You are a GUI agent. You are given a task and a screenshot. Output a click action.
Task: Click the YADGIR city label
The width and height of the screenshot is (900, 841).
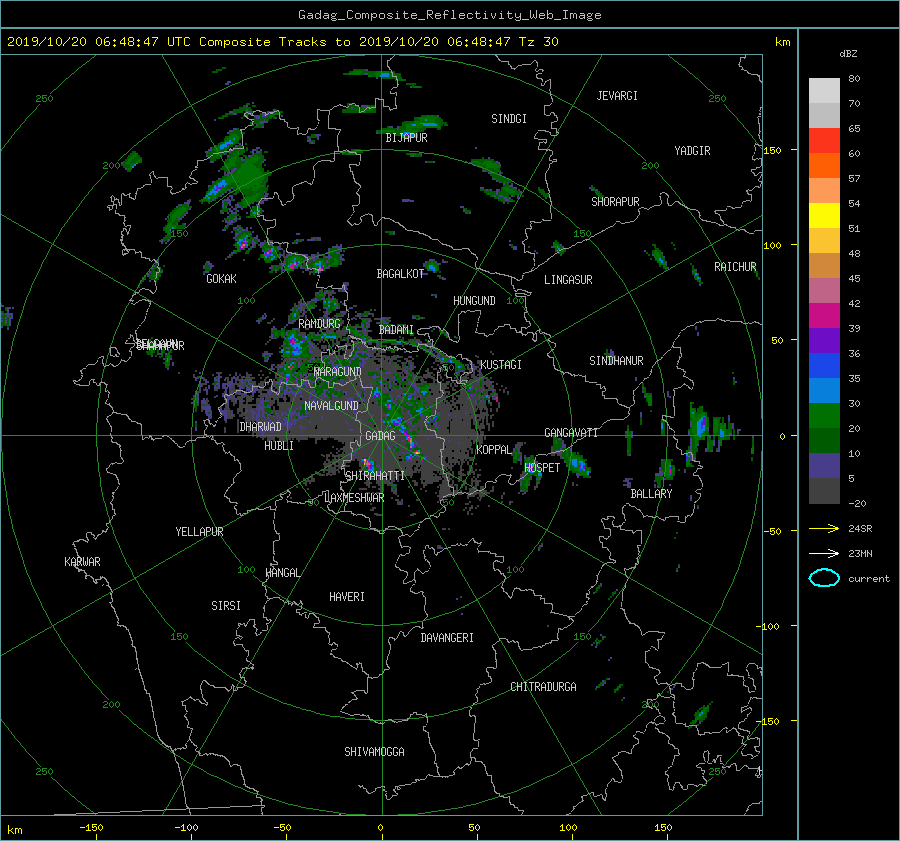tap(692, 151)
